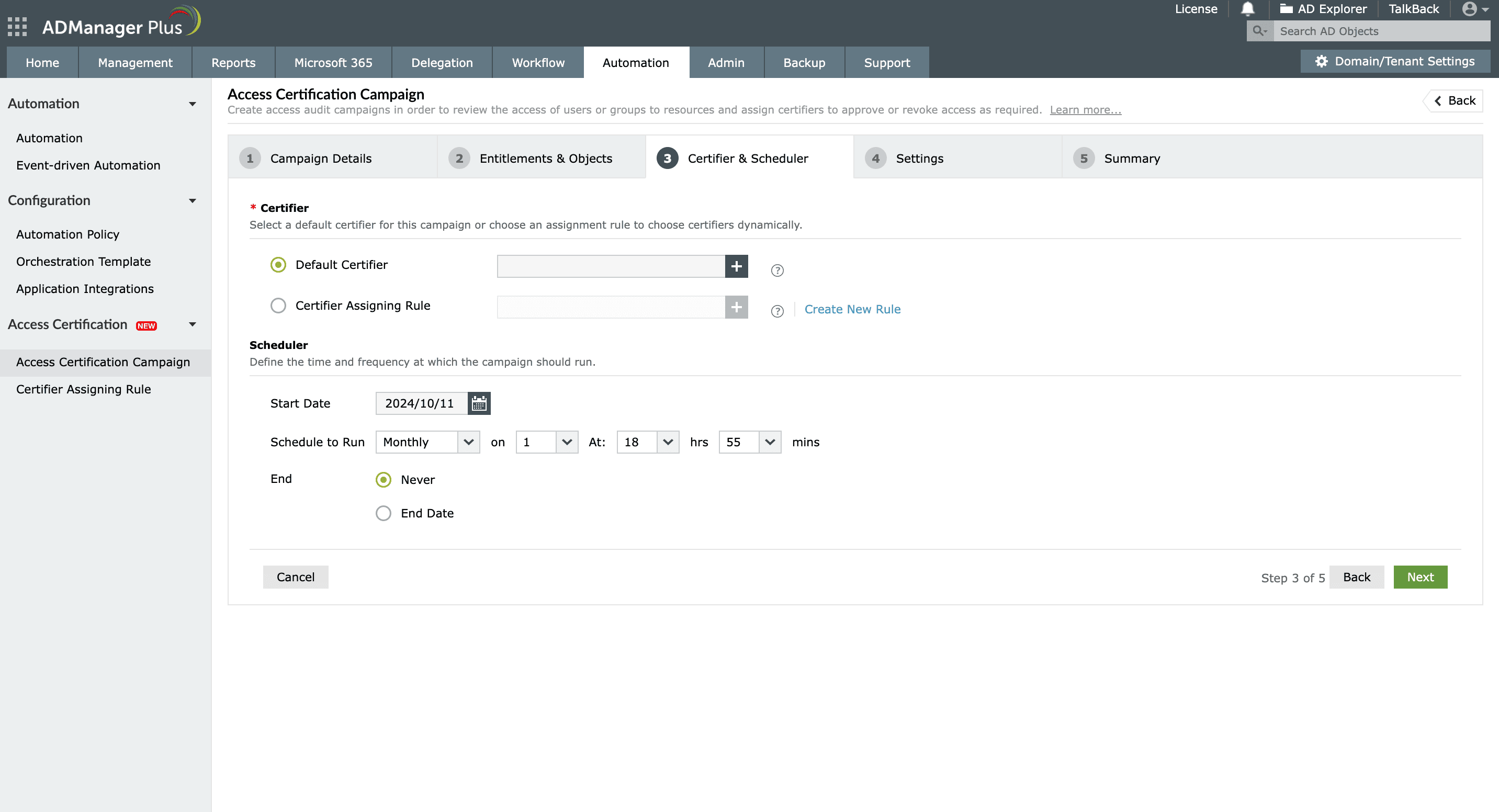
Task: Click the green Next button
Action: pyautogui.click(x=1419, y=577)
